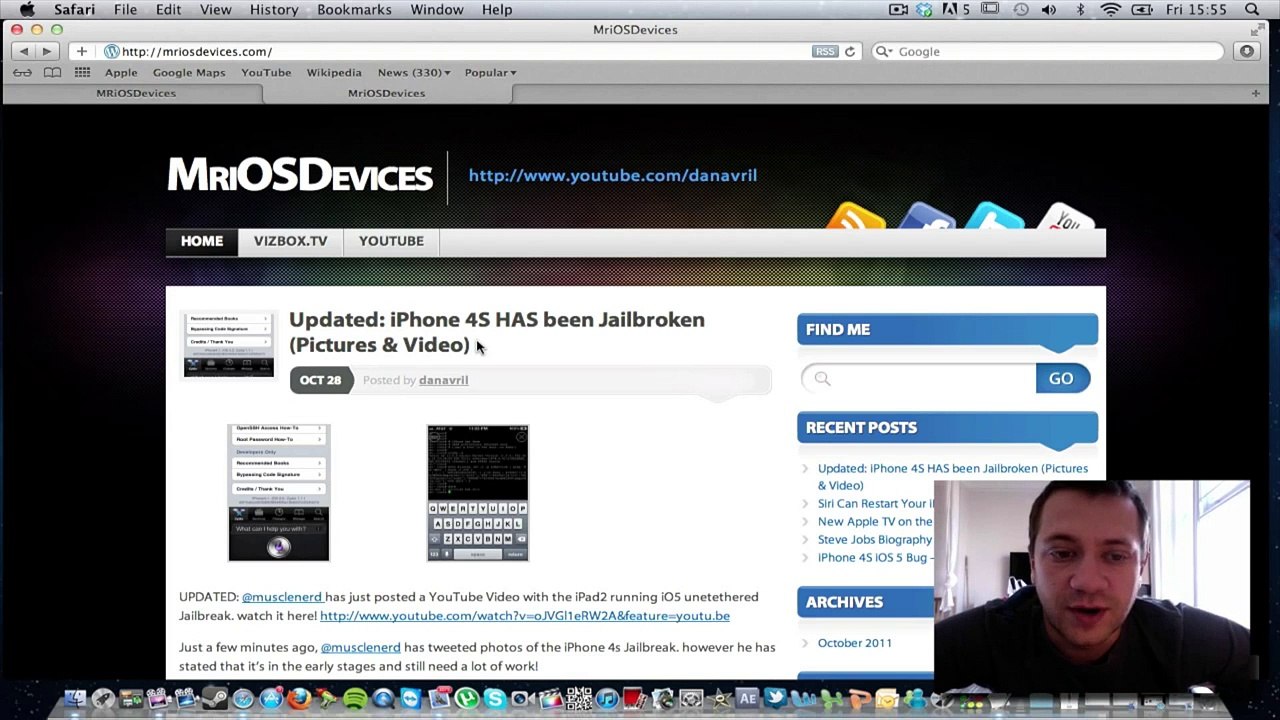The width and height of the screenshot is (1280, 720).
Task: Click the Dropbox menu bar icon
Action: point(923,10)
